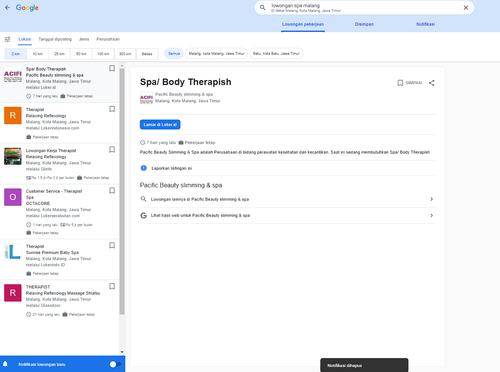Viewport: 500px width, 372px height.
Task: Open Lowongan lainnya di Pacific Beauty link
Action: click(x=287, y=199)
